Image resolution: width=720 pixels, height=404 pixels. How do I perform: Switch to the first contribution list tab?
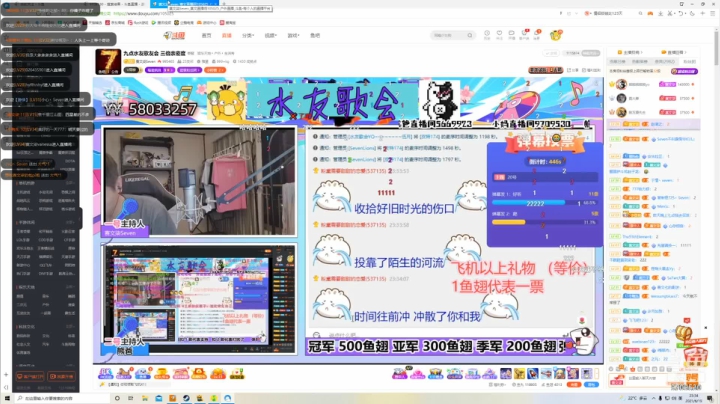tap(617, 62)
